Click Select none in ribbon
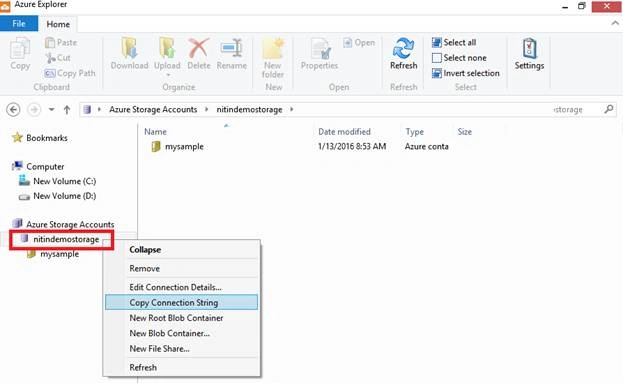Image resolution: width=623 pixels, height=383 pixels. coord(459,58)
